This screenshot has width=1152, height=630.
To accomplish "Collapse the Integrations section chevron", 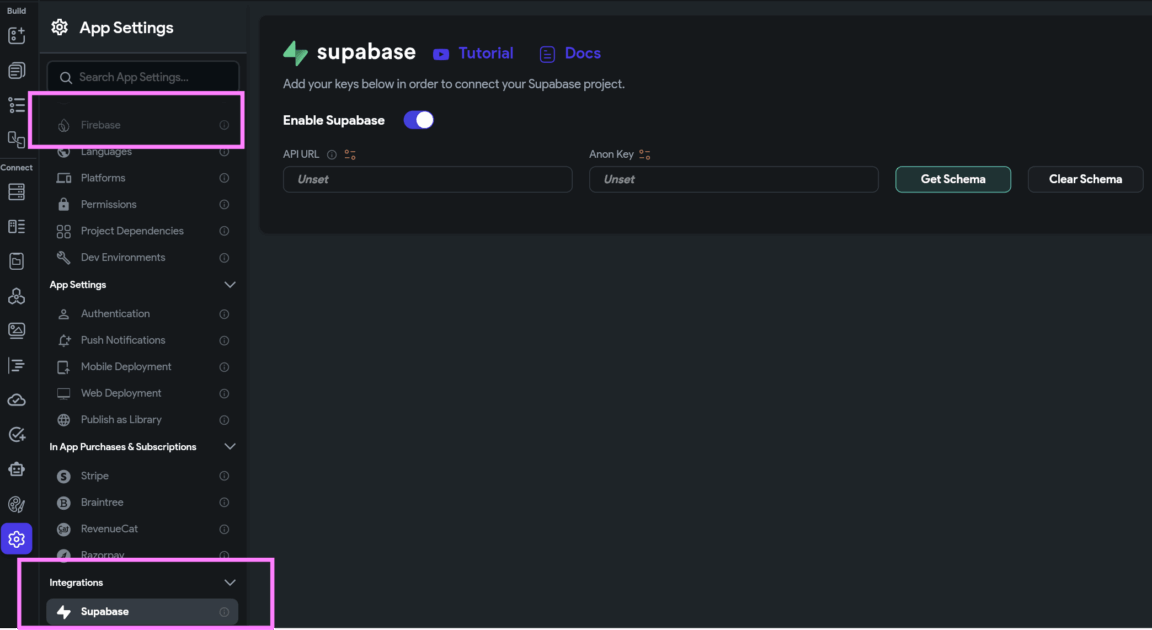I will click(x=229, y=583).
